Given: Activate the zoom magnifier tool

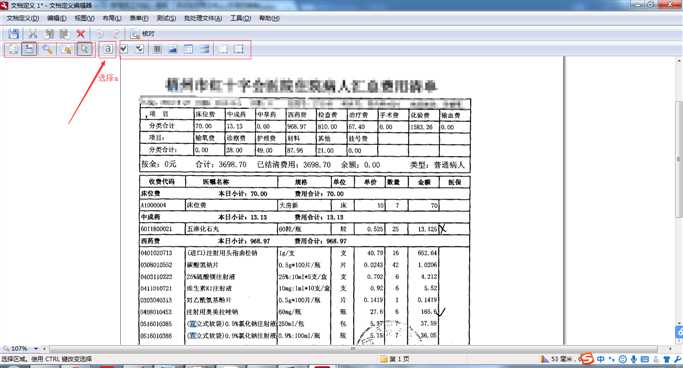Looking at the screenshot, I should tap(85, 49).
